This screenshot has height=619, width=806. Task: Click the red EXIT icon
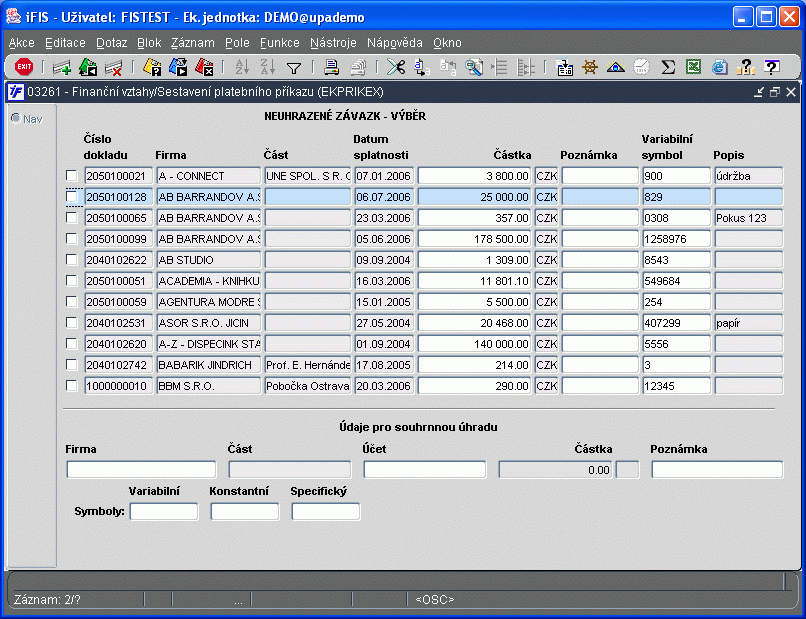(x=24, y=67)
